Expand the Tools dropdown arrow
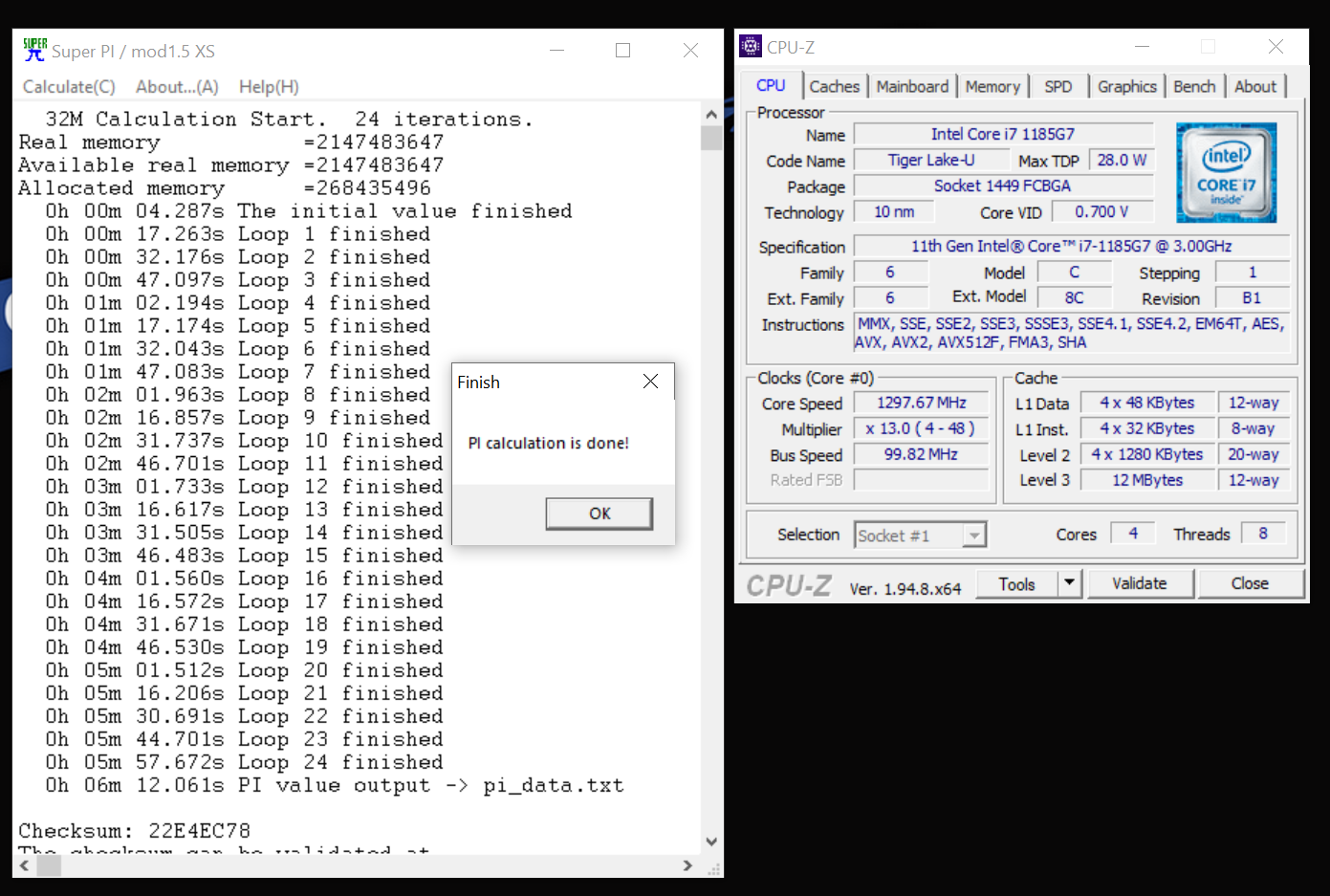 pos(1069,584)
